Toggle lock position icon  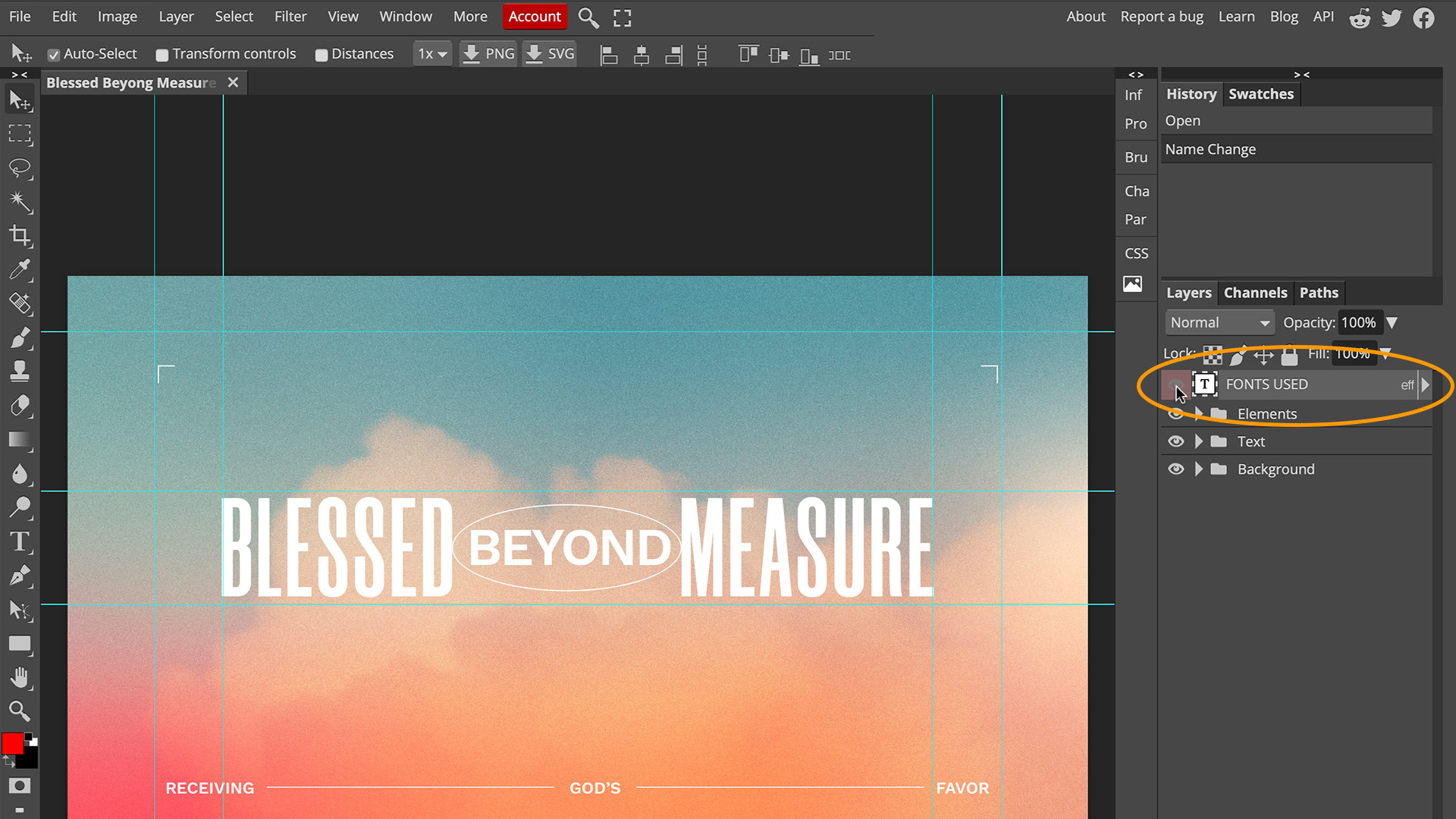pyautogui.click(x=1263, y=354)
